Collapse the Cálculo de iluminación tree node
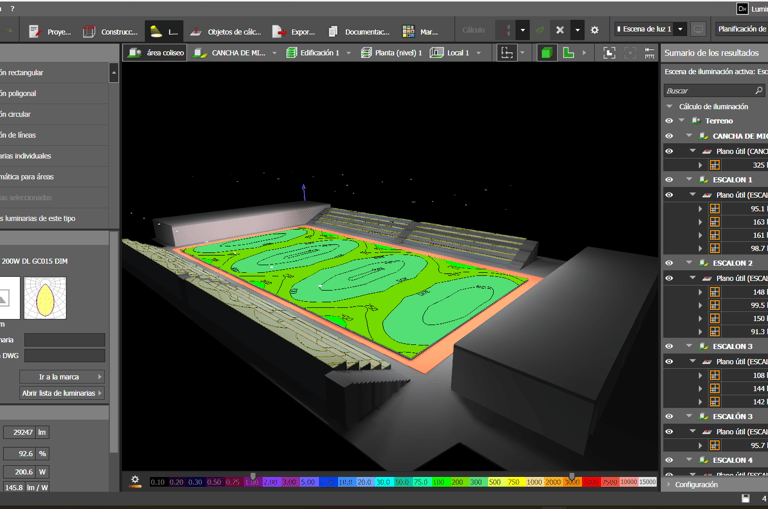 [670, 106]
